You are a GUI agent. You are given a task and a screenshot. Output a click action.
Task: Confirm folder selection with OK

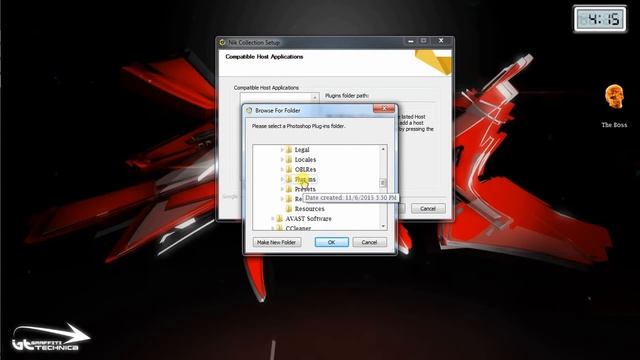pyautogui.click(x=331, y=242)
